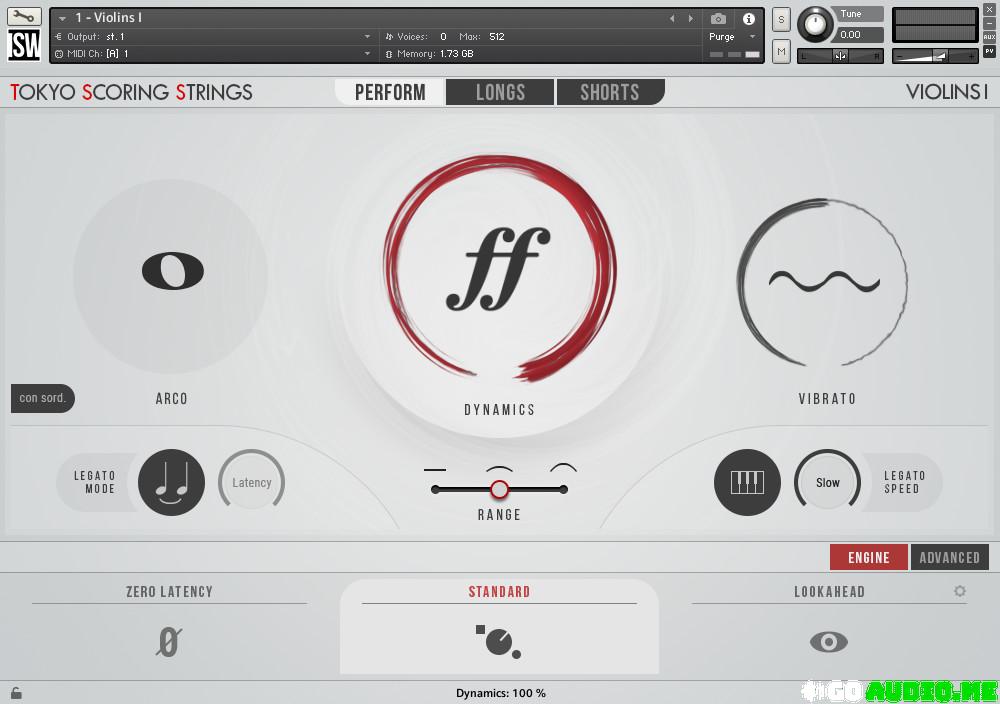Click the Range slider handle

pyautogui.click(x=499, y=489)
